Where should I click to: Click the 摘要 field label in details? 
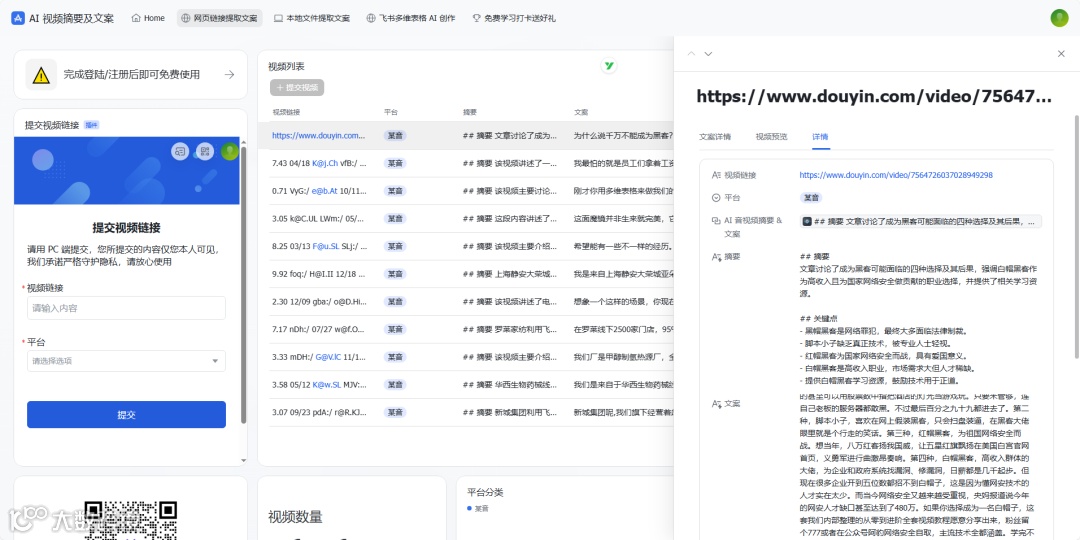(731, 256)
